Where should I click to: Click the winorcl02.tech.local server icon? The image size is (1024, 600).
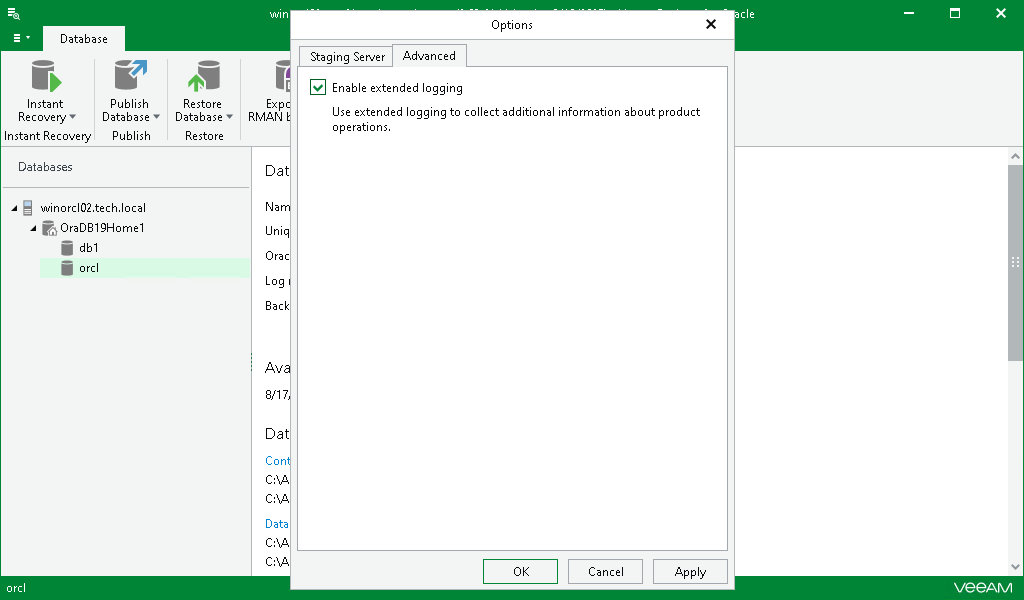[27, 207]
